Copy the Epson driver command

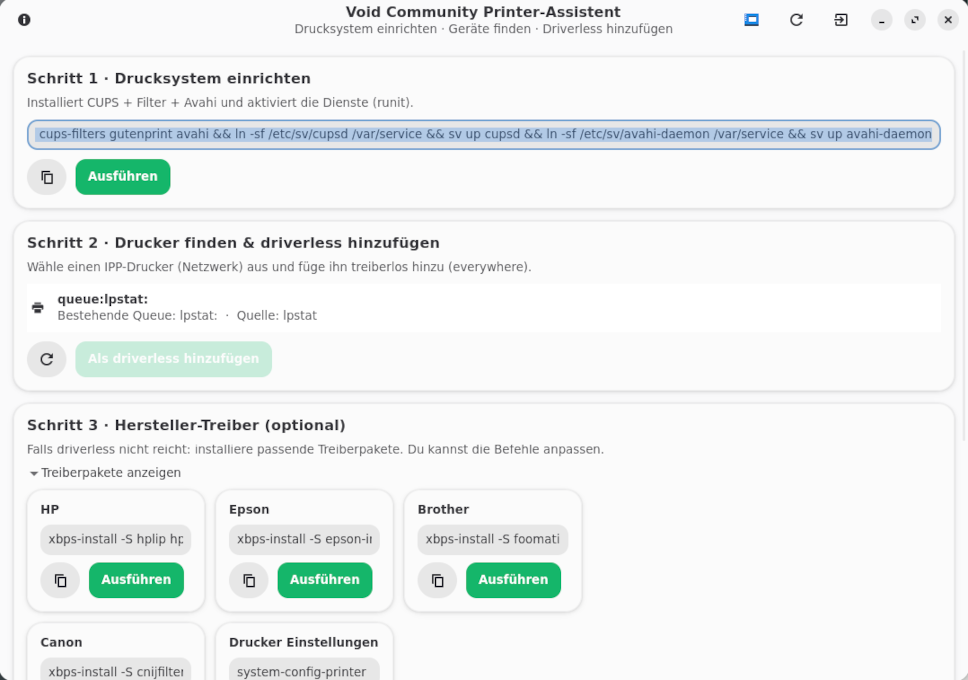coord(249,580)
